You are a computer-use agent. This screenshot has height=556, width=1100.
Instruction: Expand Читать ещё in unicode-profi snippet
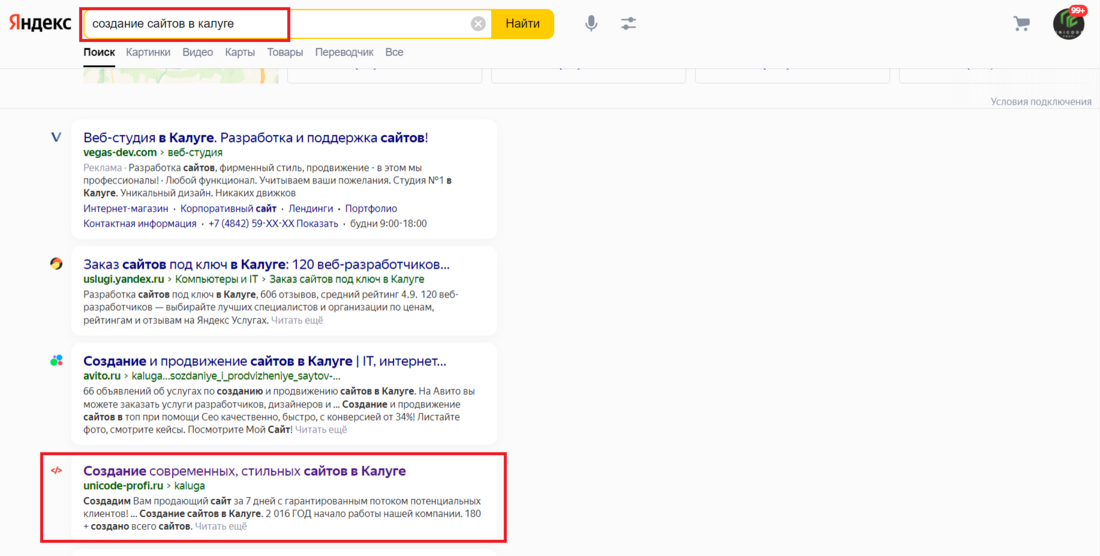(221, 527)
